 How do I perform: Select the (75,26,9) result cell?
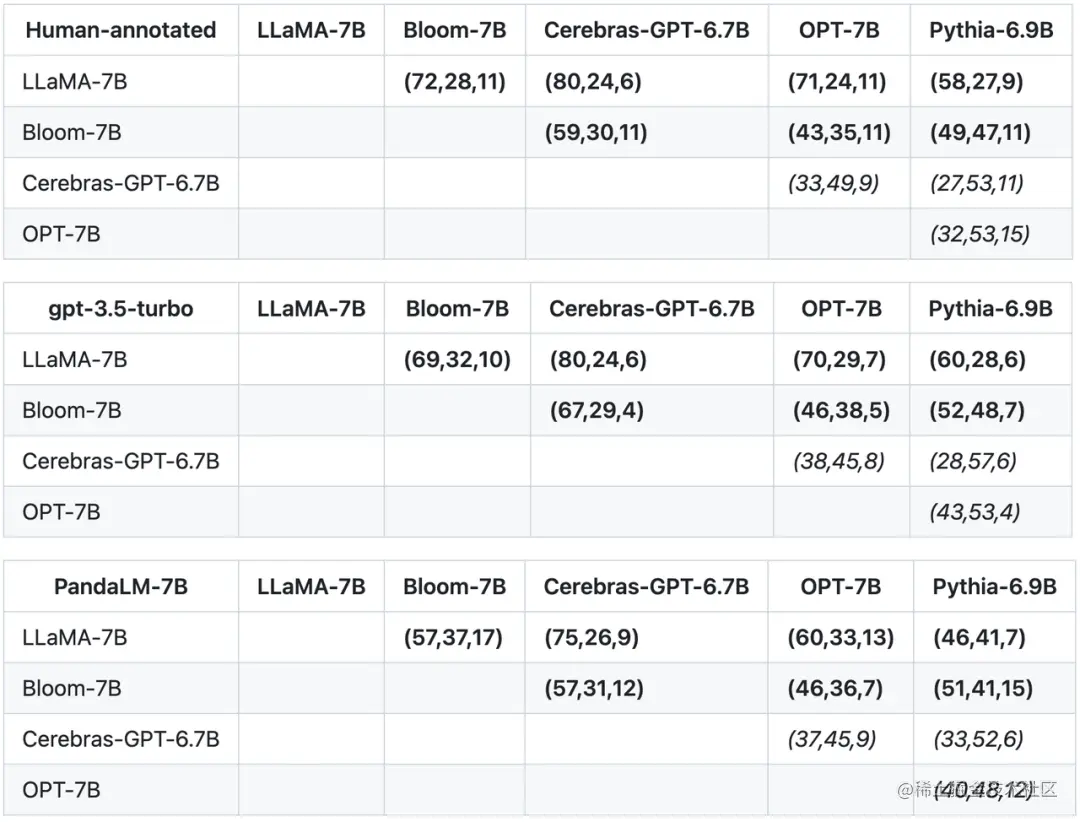pos(594,638)
